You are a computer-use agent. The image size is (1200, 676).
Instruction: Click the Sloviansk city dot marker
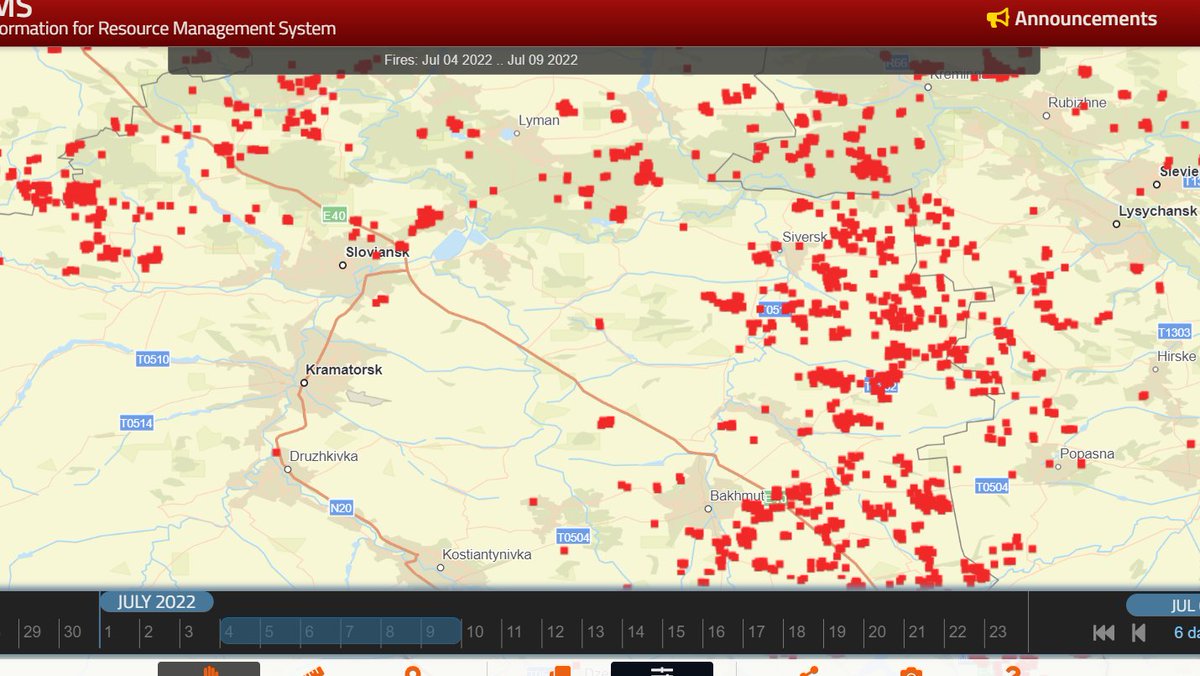[343, 265]
